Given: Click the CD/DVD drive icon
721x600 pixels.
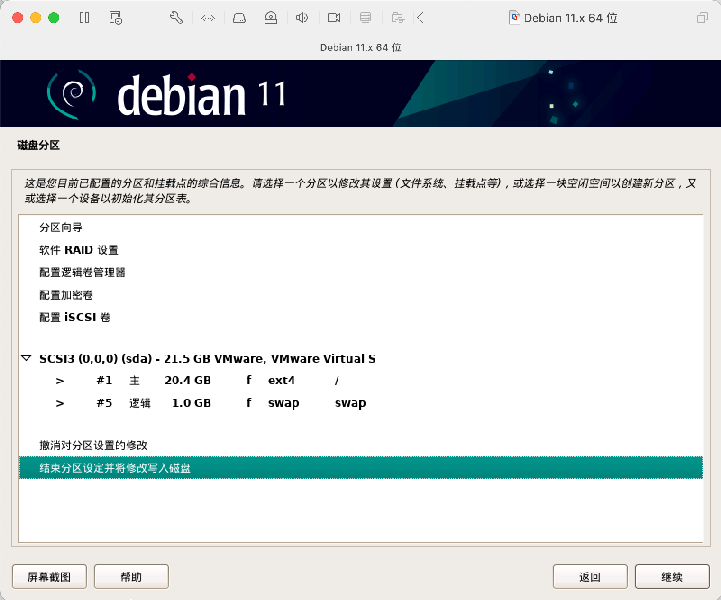Looking at the screenshot, I should click(271, 18).
